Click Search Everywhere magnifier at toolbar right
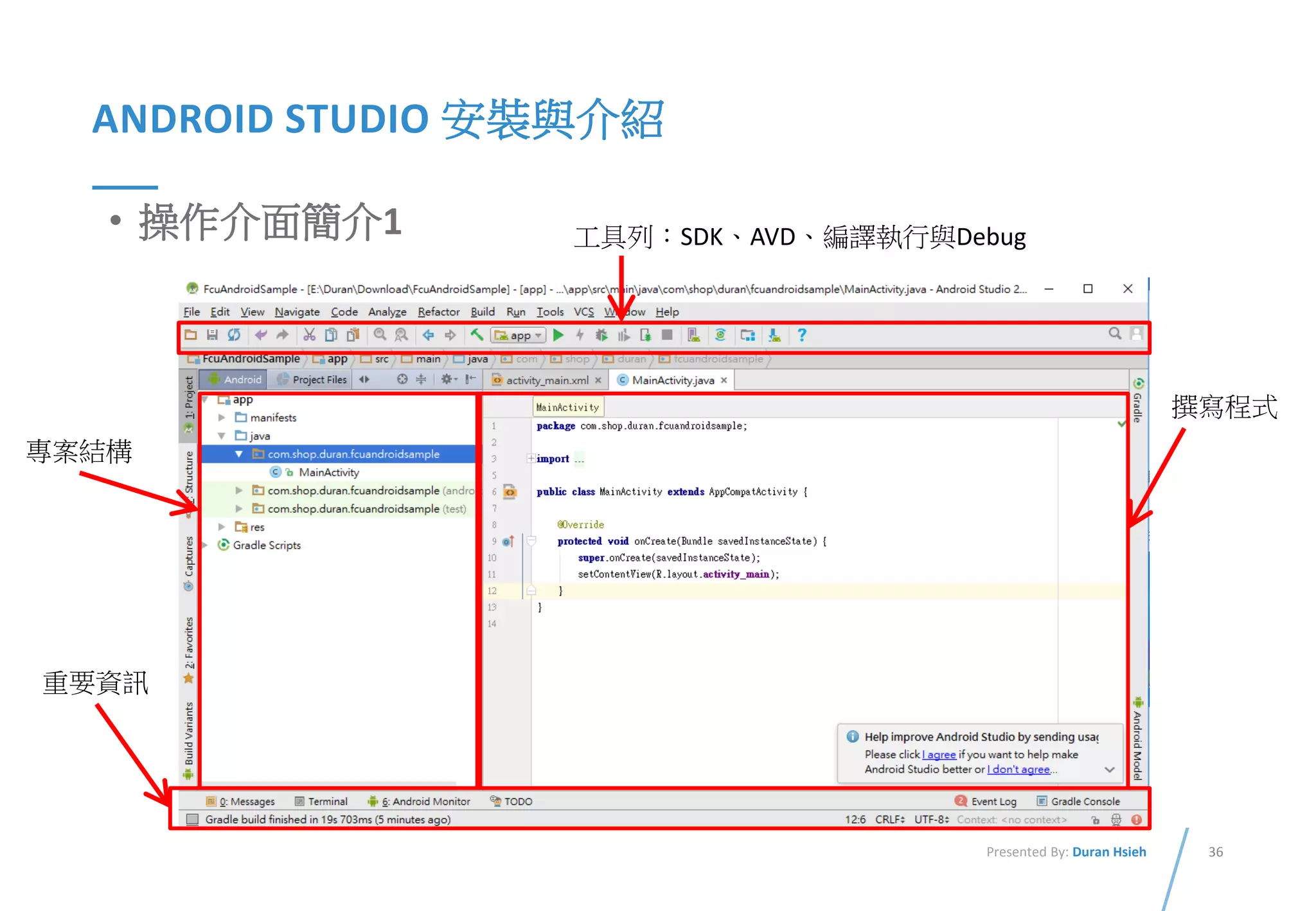1316x911 pixels. click(1115, 333)
